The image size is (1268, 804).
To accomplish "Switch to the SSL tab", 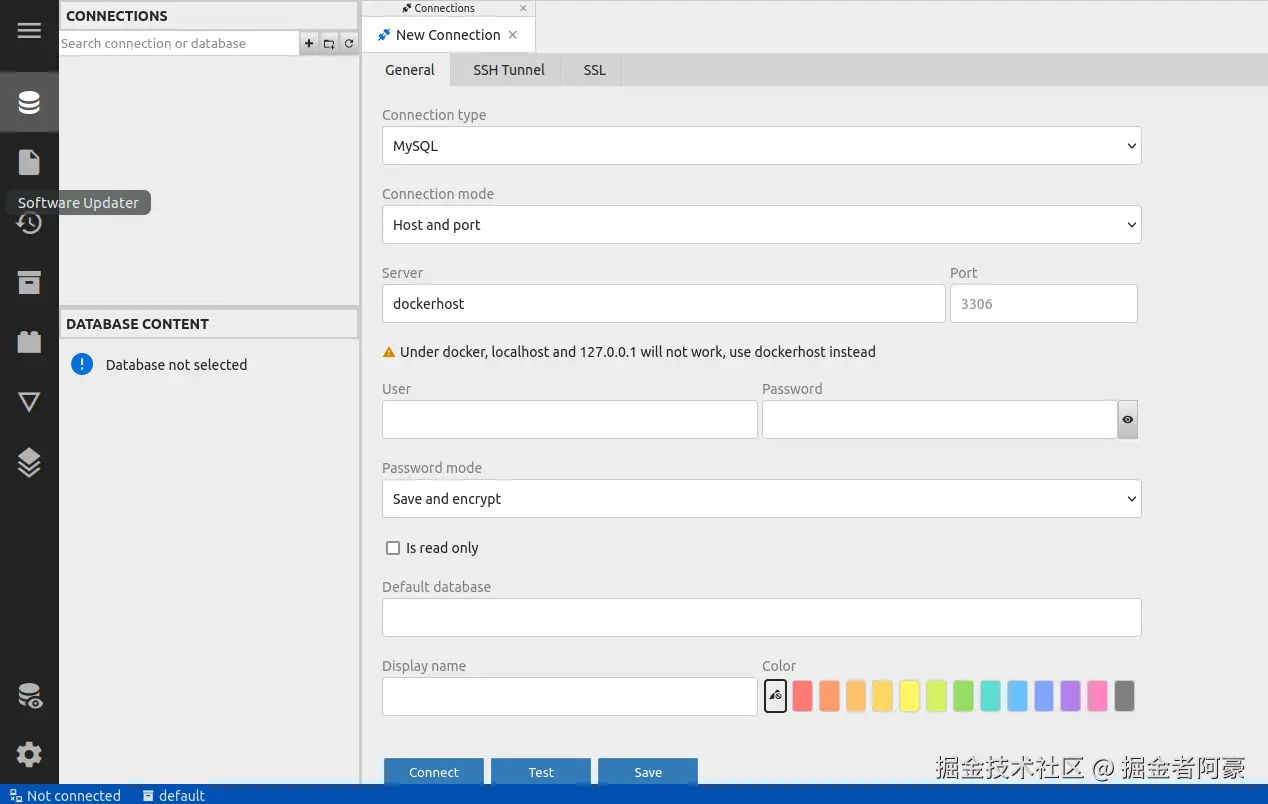I will 595,70.
